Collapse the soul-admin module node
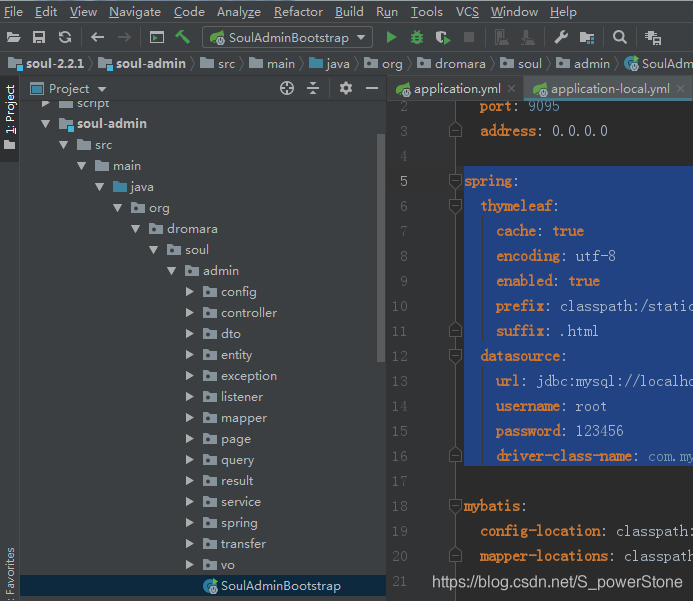This screenshot has height=601, width=693. pos(45,124)
